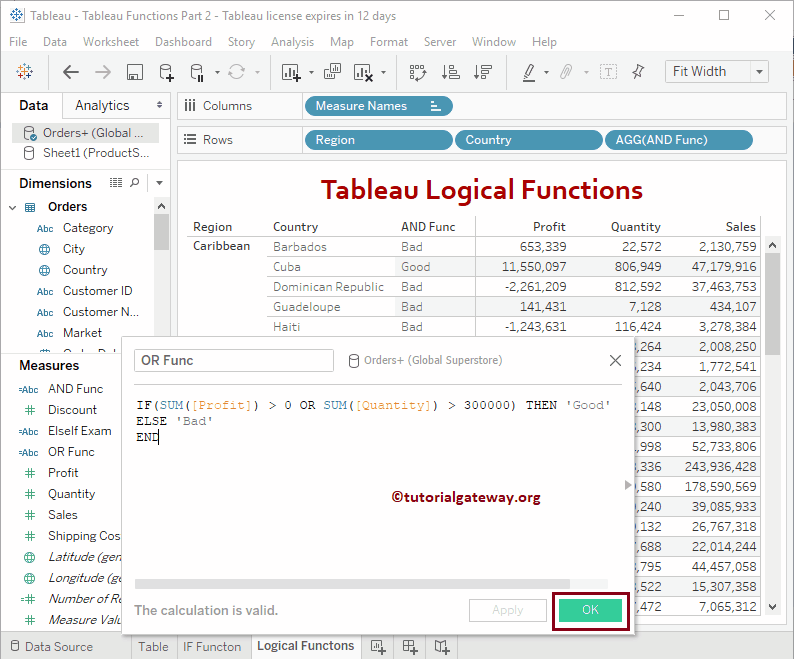Open the Worksheet menu
Screen dimensions: 794x659
(x=111, y=42)
